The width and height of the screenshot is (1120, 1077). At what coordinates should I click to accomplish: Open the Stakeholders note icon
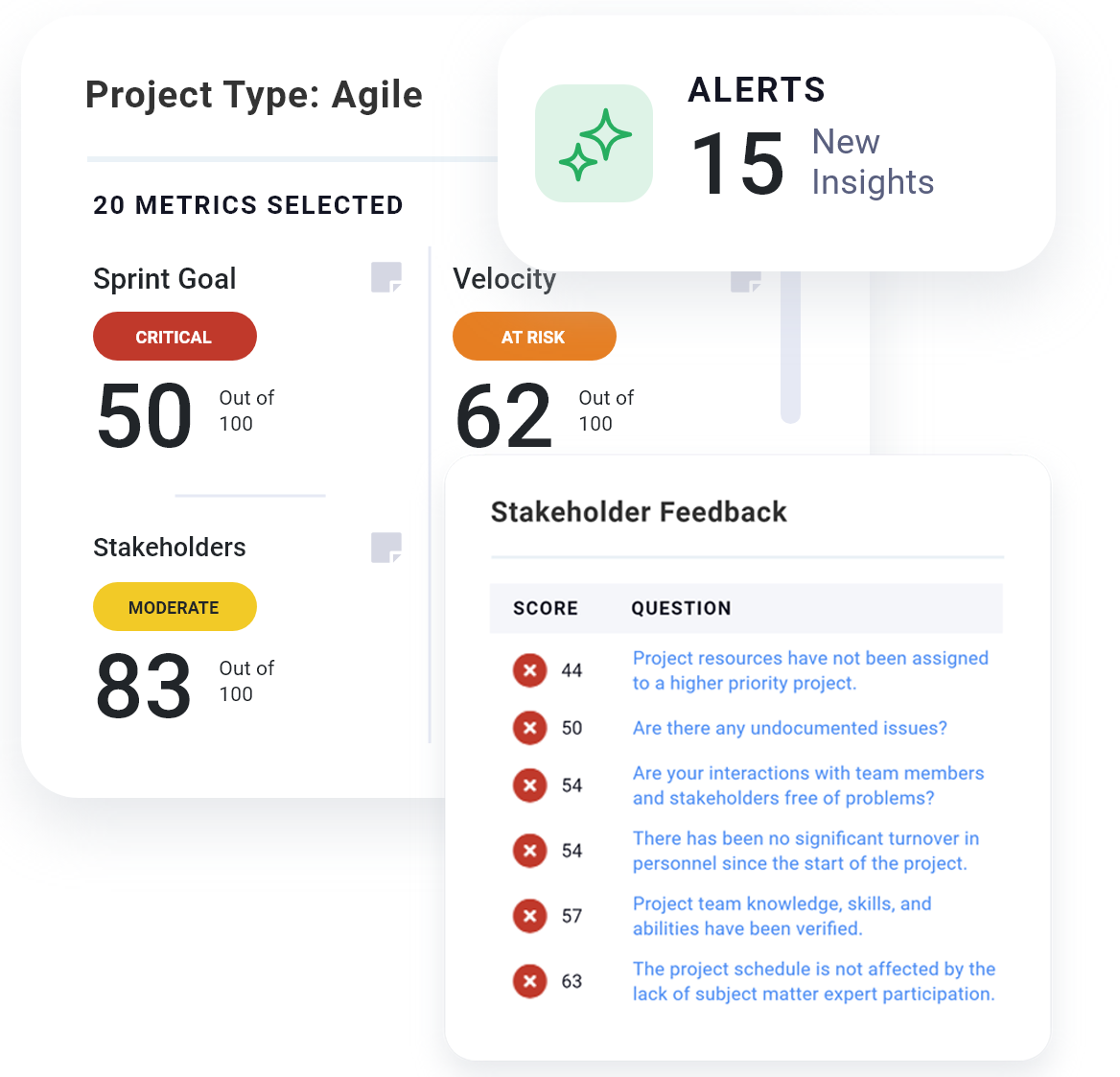point(385,548)
